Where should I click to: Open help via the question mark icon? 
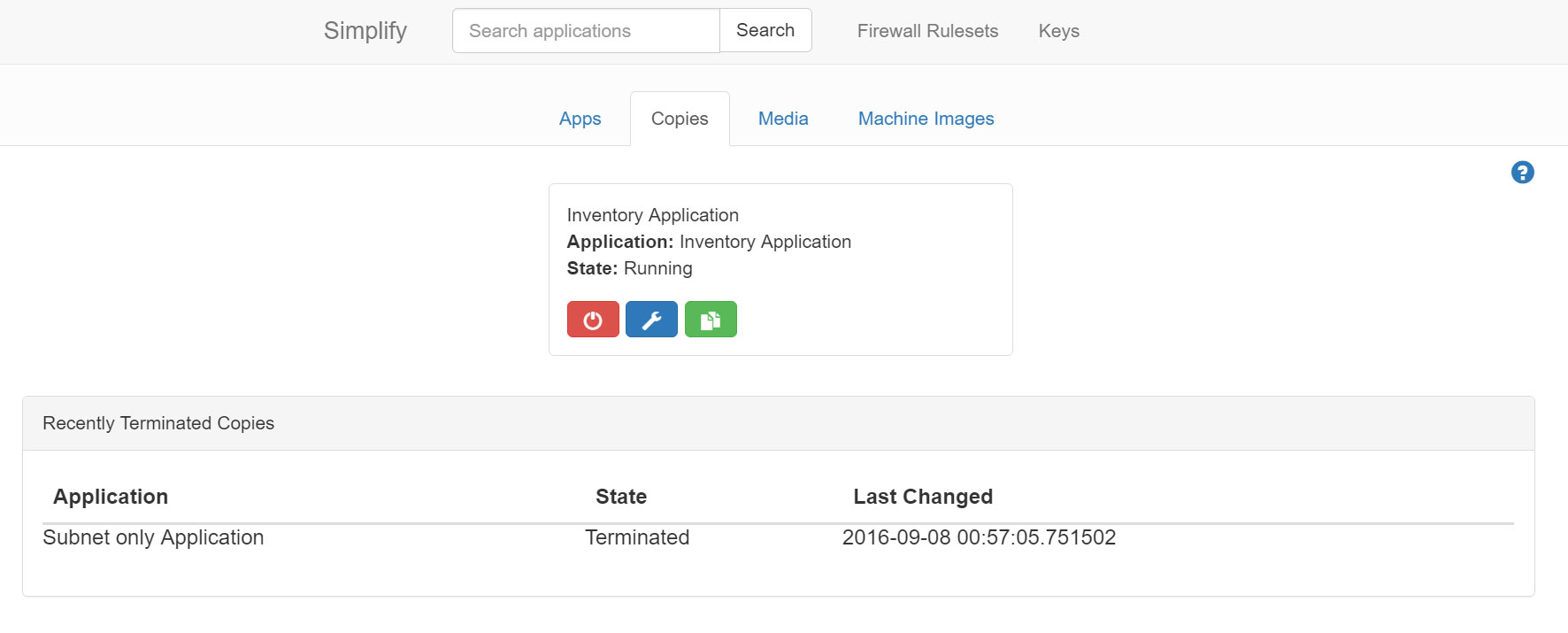[1522, 173]
